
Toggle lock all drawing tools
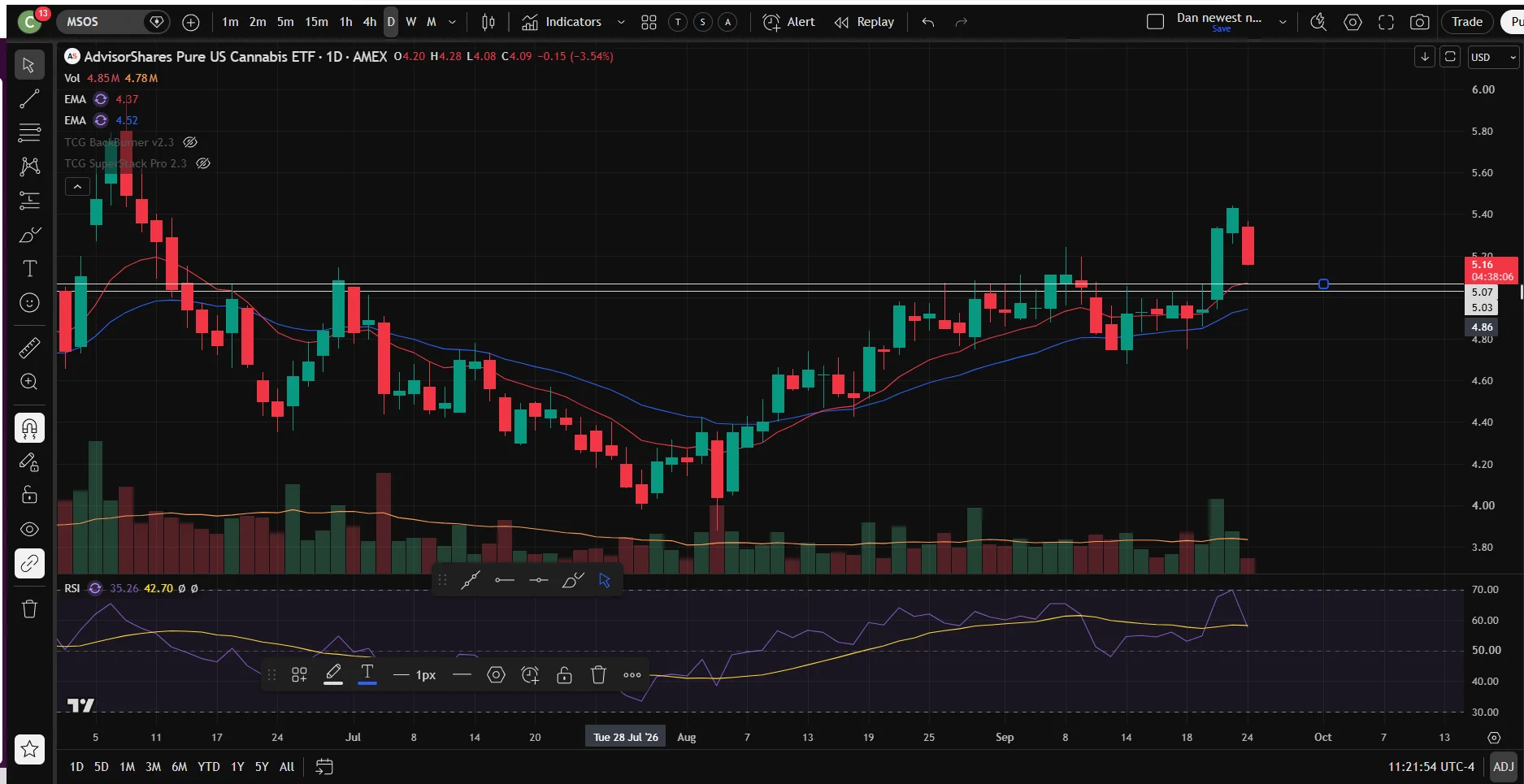[x=29, y=495]
